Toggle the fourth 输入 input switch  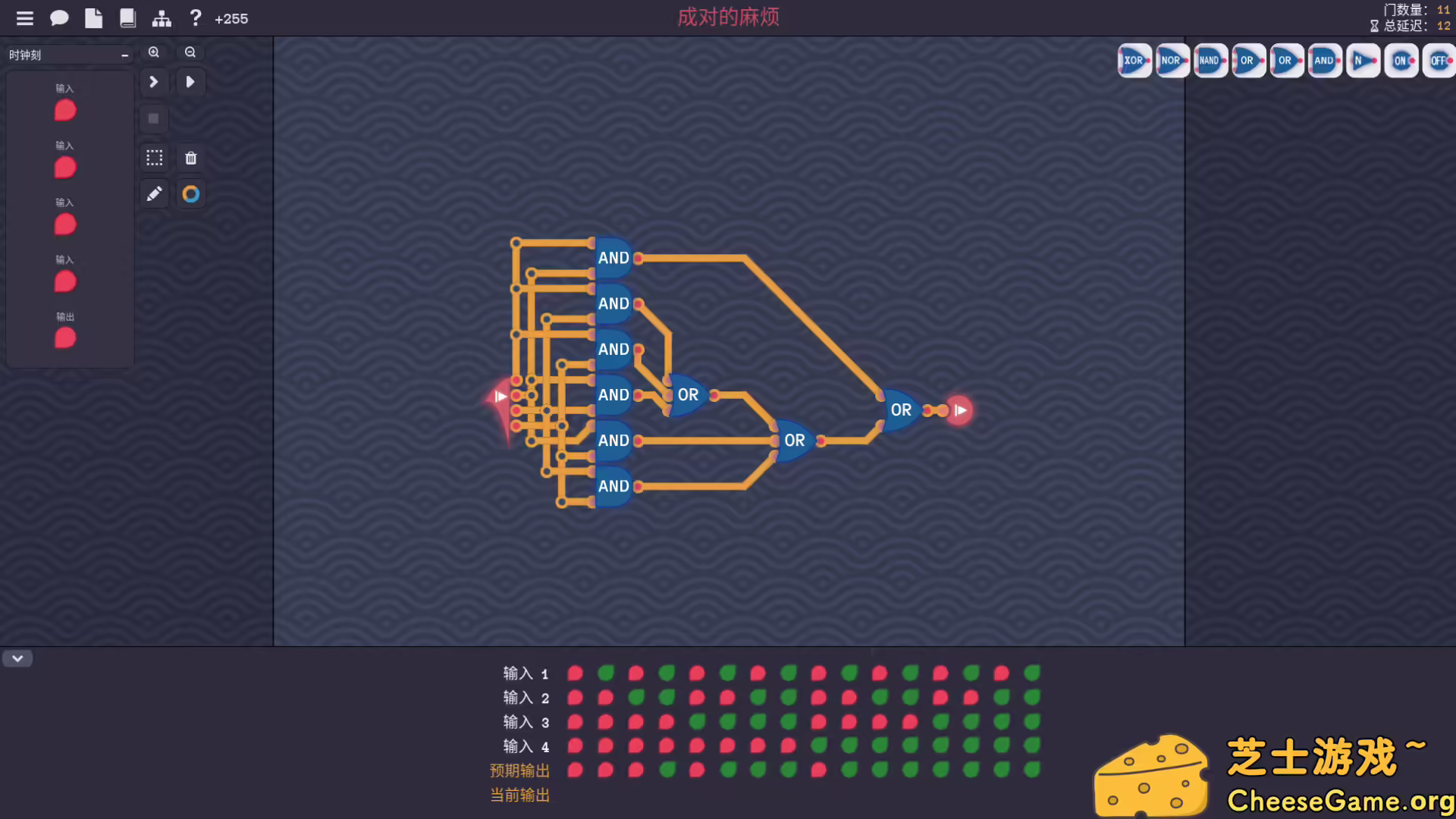[65, 281]
